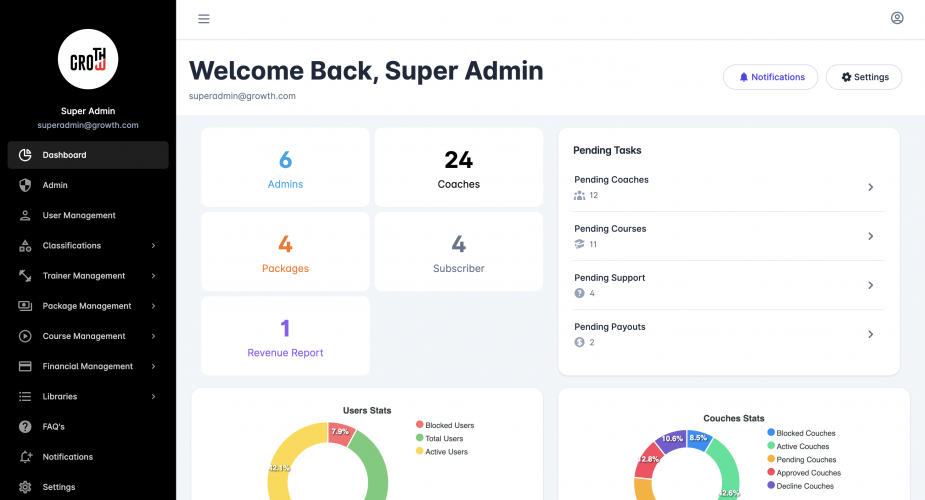
Task: Click Total Users legend swatch
Action: point(419,438)
